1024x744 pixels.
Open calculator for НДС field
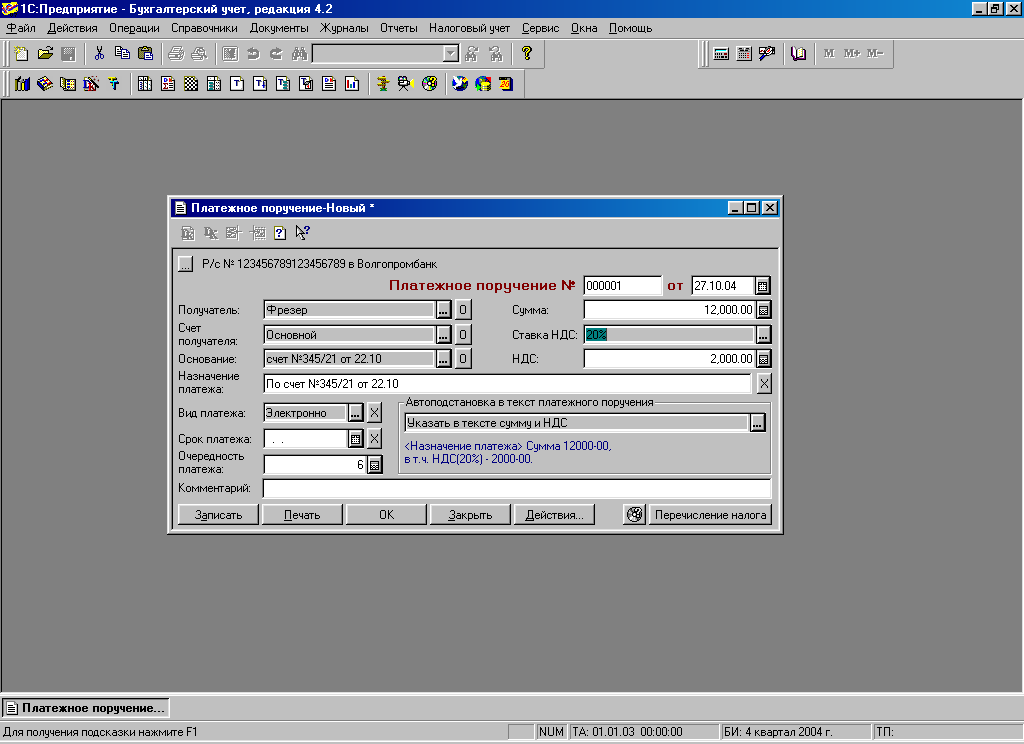click(763, 359)
